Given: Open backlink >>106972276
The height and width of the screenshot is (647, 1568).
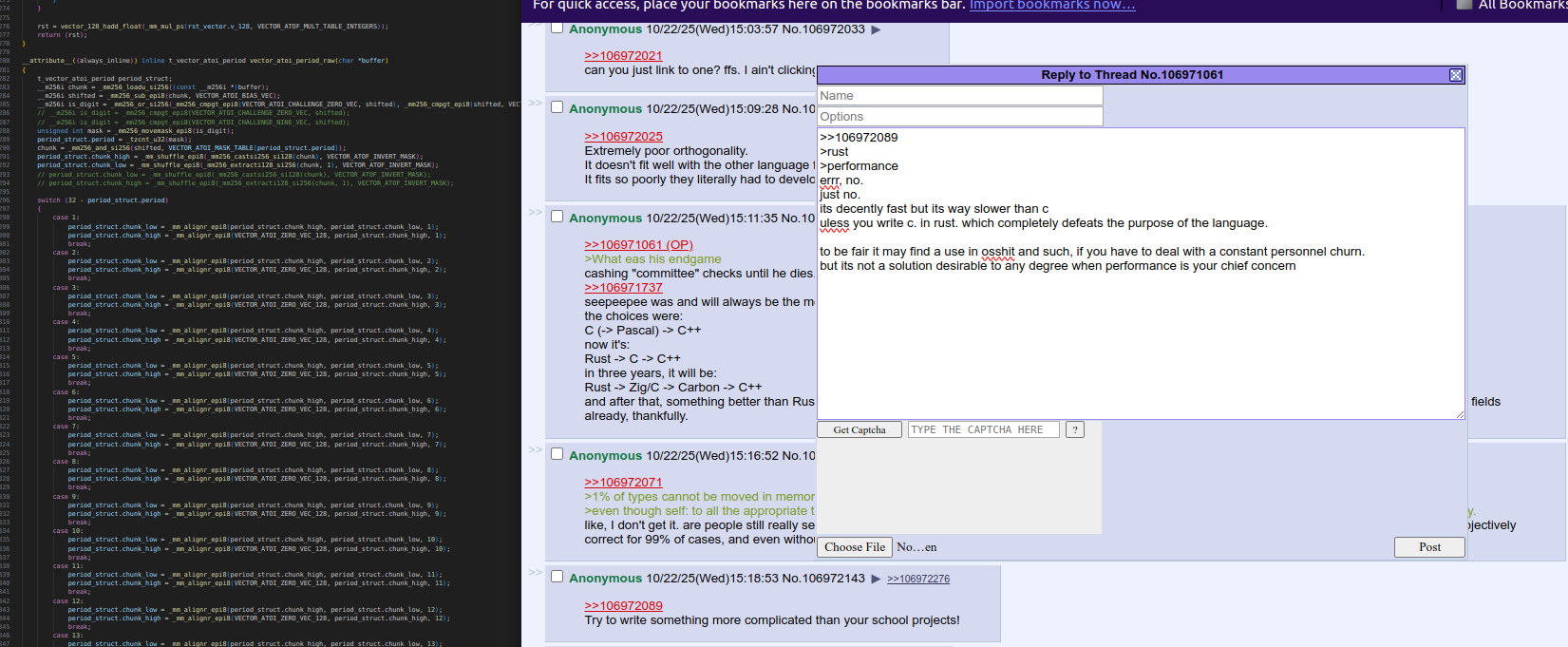Looking at the screenshot, I should pyautogui.click(x=918, y=579).
